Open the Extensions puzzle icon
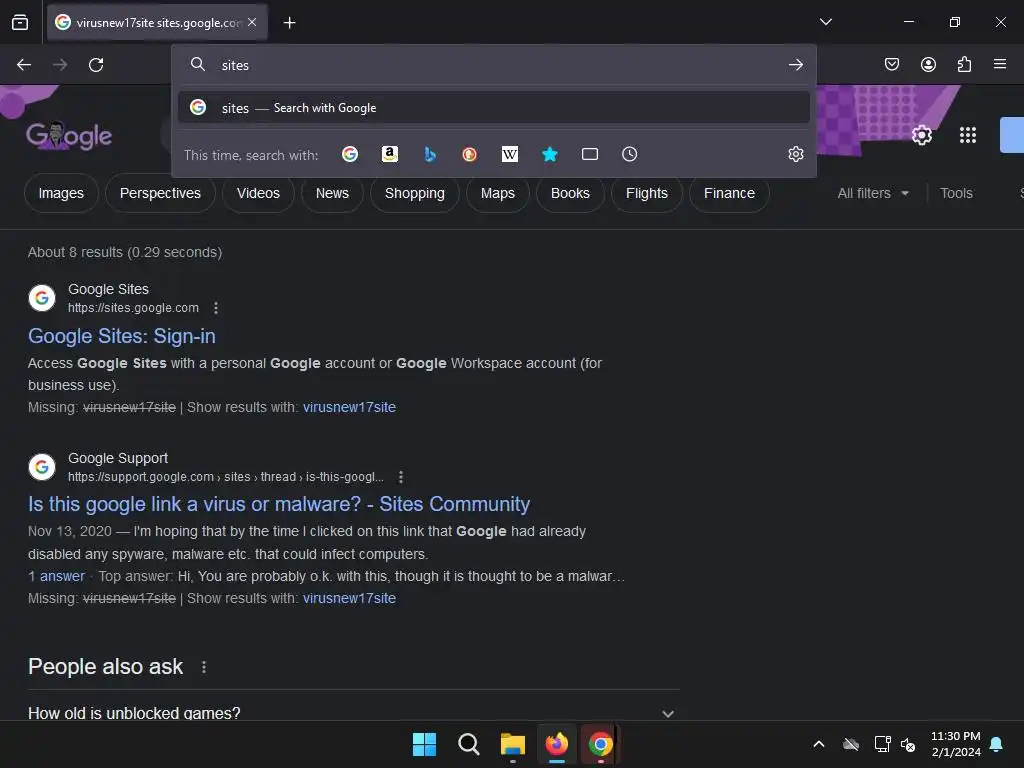The width and height of the screenshot is (1024, 768). [x=964, y=64]
